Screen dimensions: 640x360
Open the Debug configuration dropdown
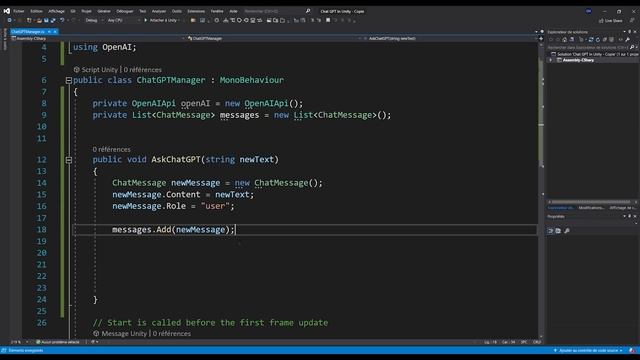[x=94, y=20]
